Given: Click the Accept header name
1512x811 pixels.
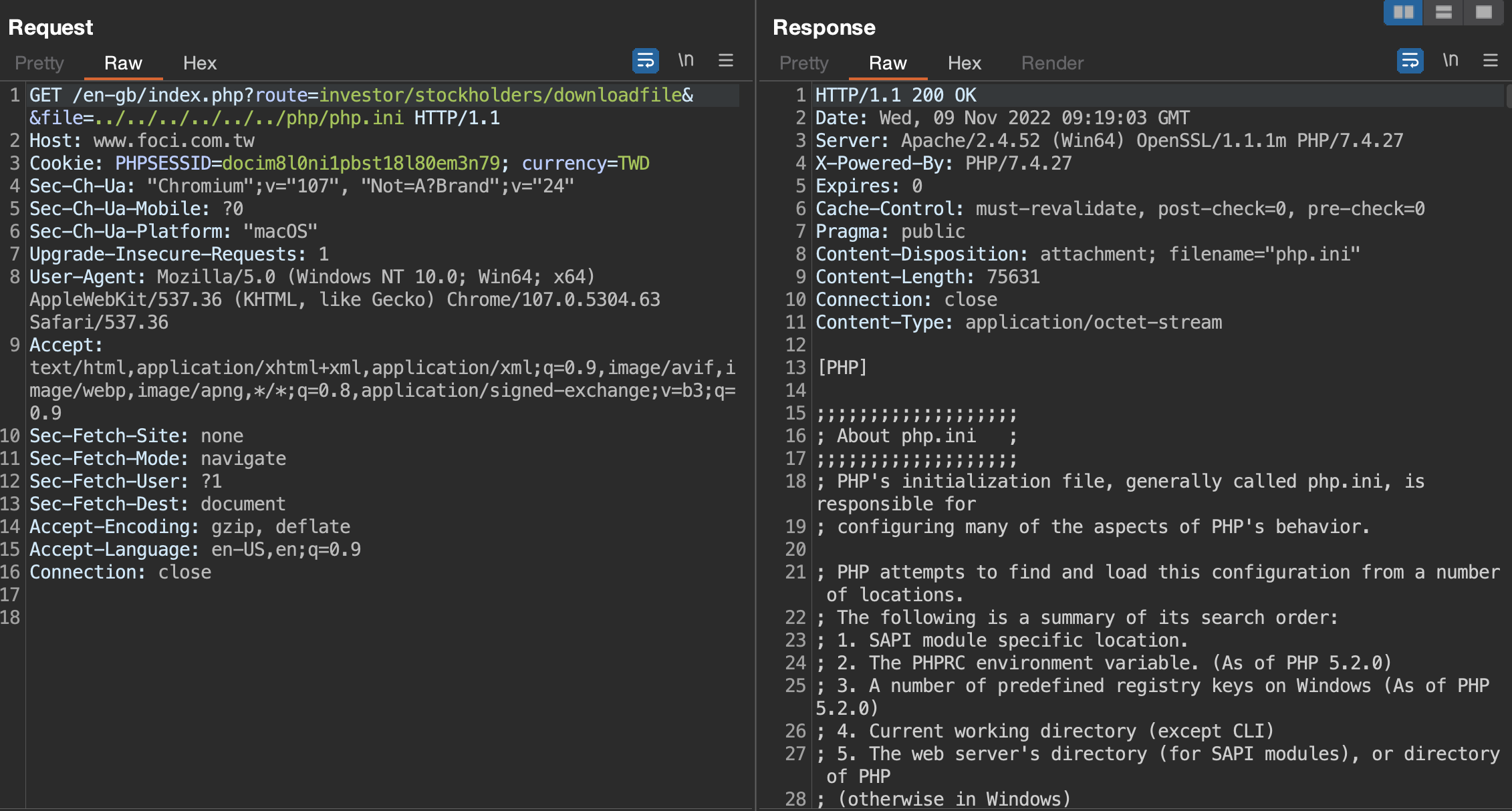Looking at the screenshot, I should click(x=66, y=345).
